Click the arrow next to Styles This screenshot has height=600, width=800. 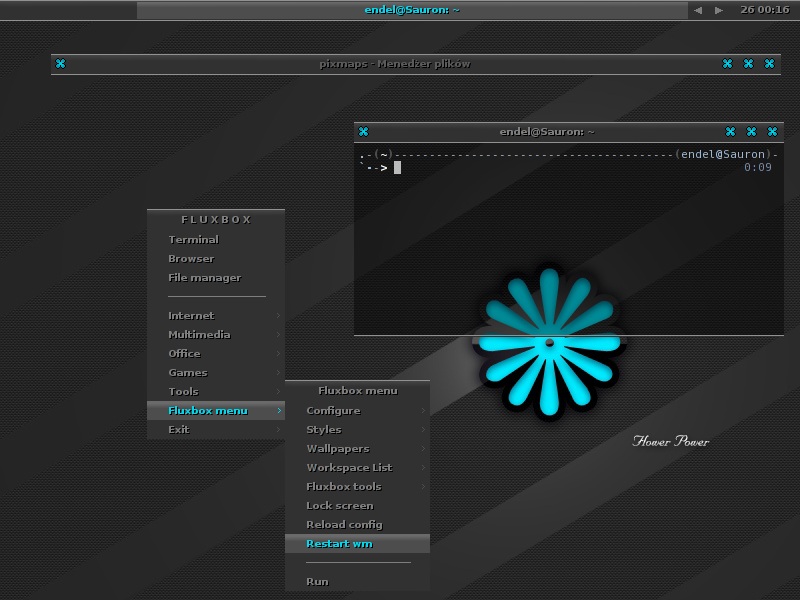(423, 430)
